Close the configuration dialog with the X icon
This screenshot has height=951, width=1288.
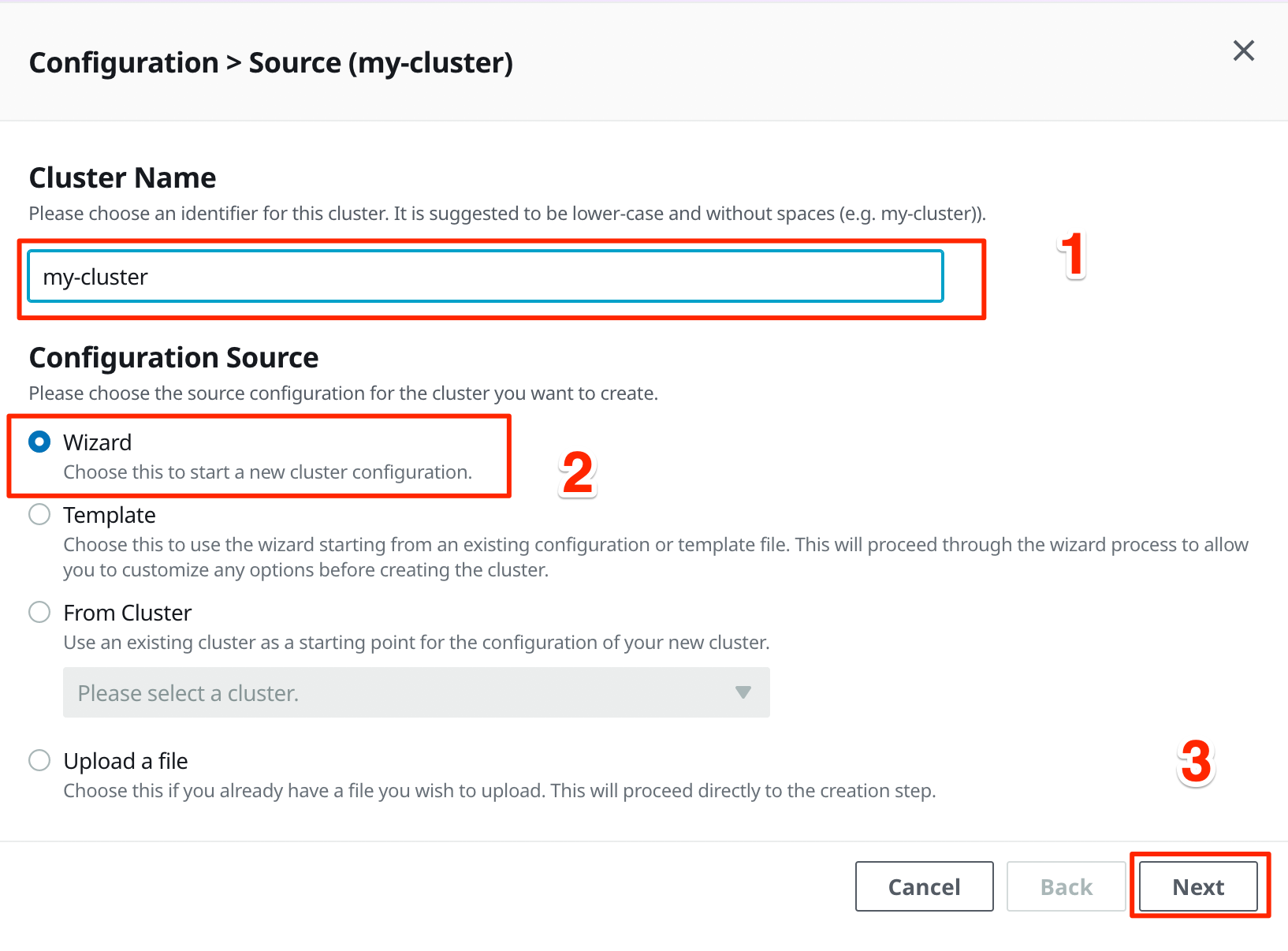(1243, 50)
